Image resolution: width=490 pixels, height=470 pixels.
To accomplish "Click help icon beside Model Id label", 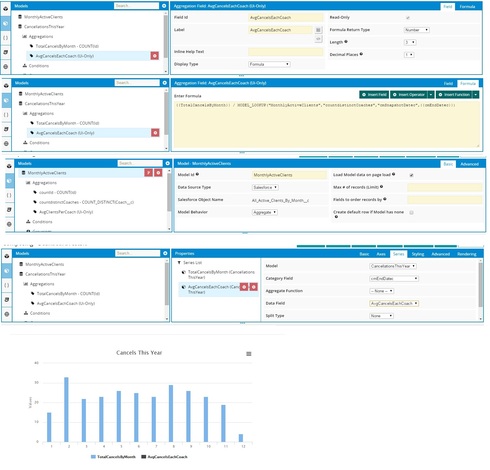I will [197, 174].
